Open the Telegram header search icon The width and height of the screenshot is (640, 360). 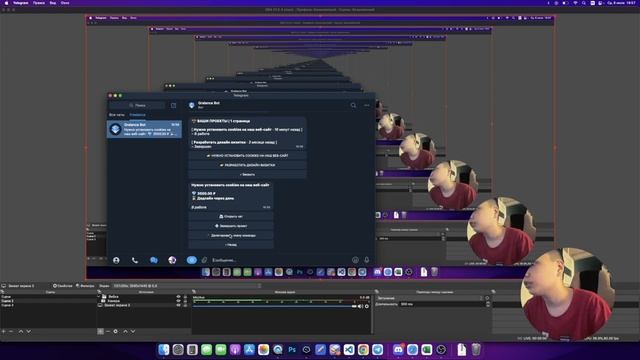(x=353, y=105)
